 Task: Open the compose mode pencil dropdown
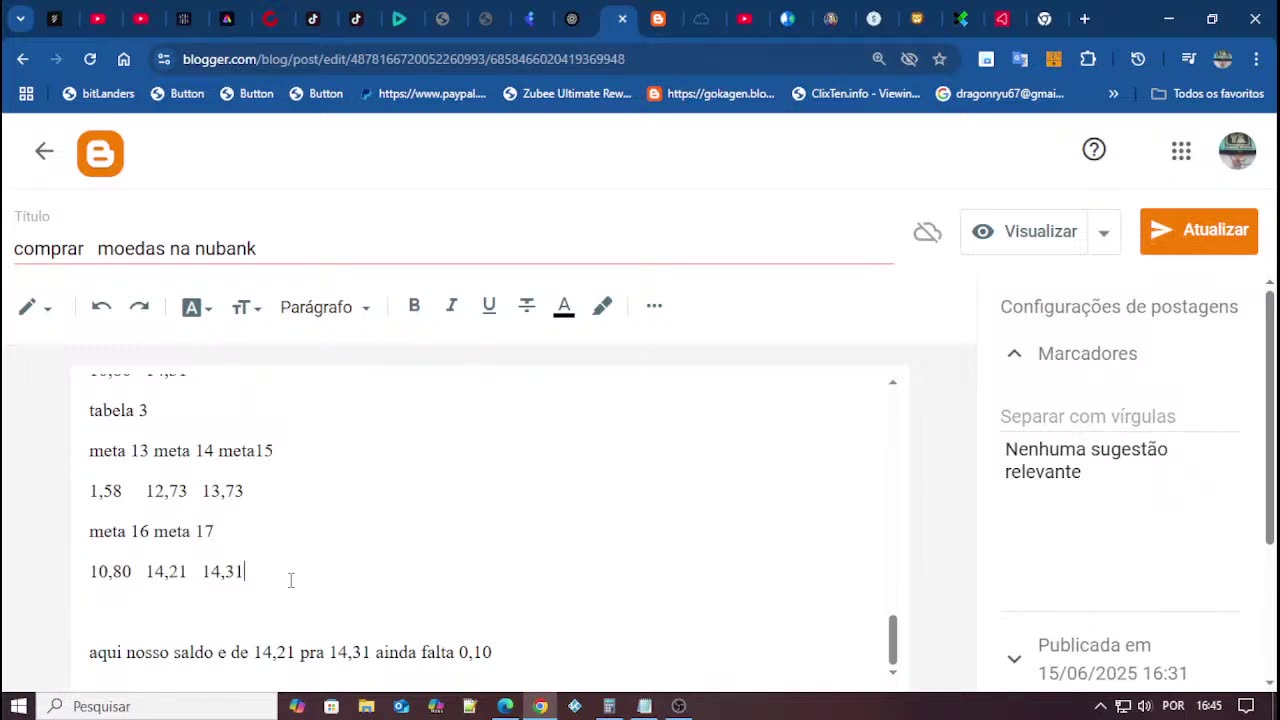click(34, 307)
